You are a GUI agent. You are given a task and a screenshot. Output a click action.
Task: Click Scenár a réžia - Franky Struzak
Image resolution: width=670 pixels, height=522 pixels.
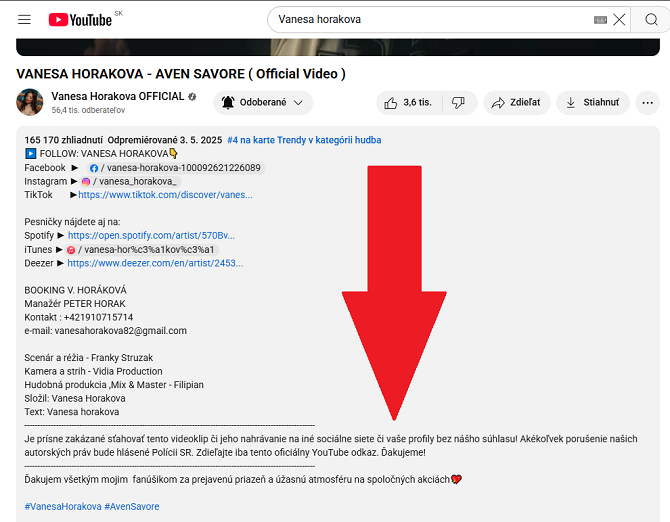(88, 358)
